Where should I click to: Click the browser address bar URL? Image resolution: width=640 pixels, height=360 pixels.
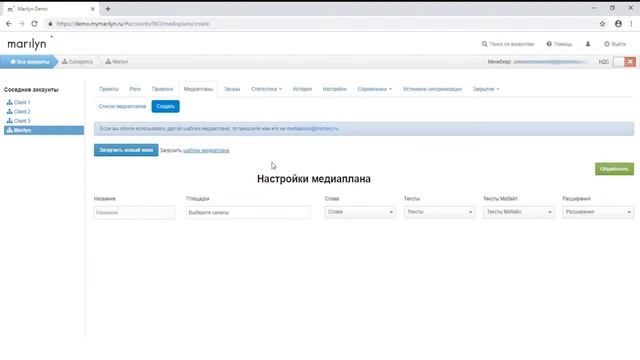pyautogui.click(x=133, y=24)
